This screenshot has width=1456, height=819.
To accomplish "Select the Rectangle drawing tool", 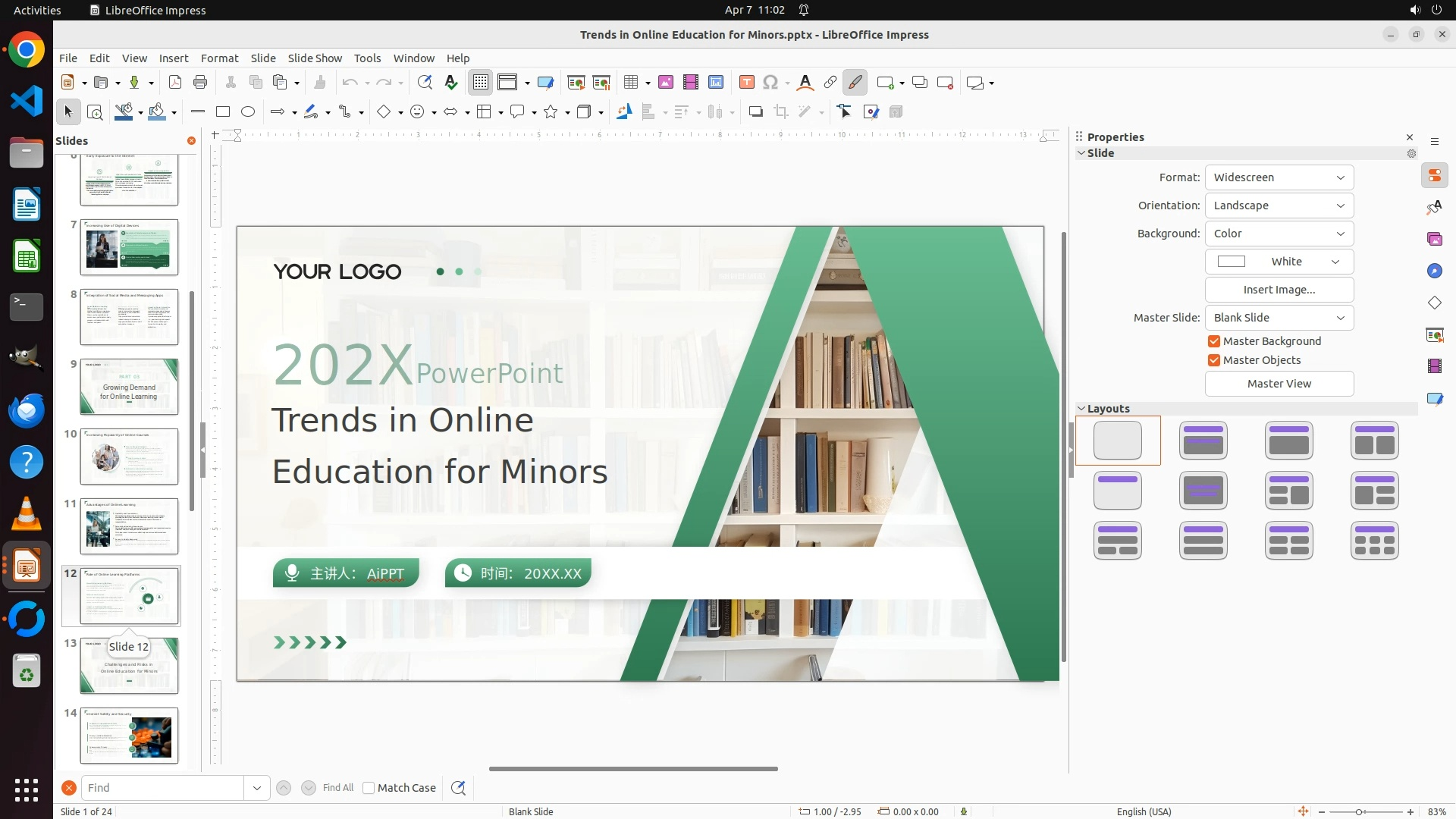I will [223, 112].
